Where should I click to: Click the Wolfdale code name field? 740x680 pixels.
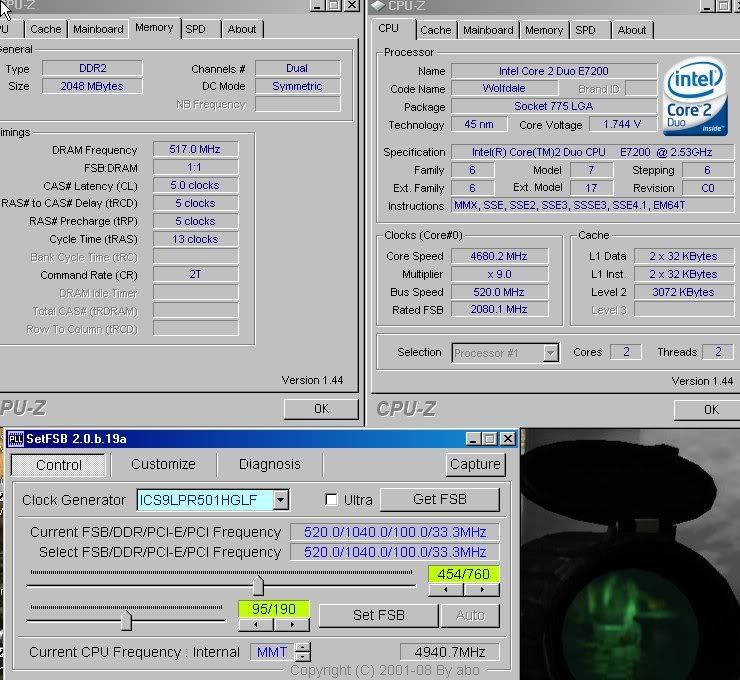click(x=504, y=89)
